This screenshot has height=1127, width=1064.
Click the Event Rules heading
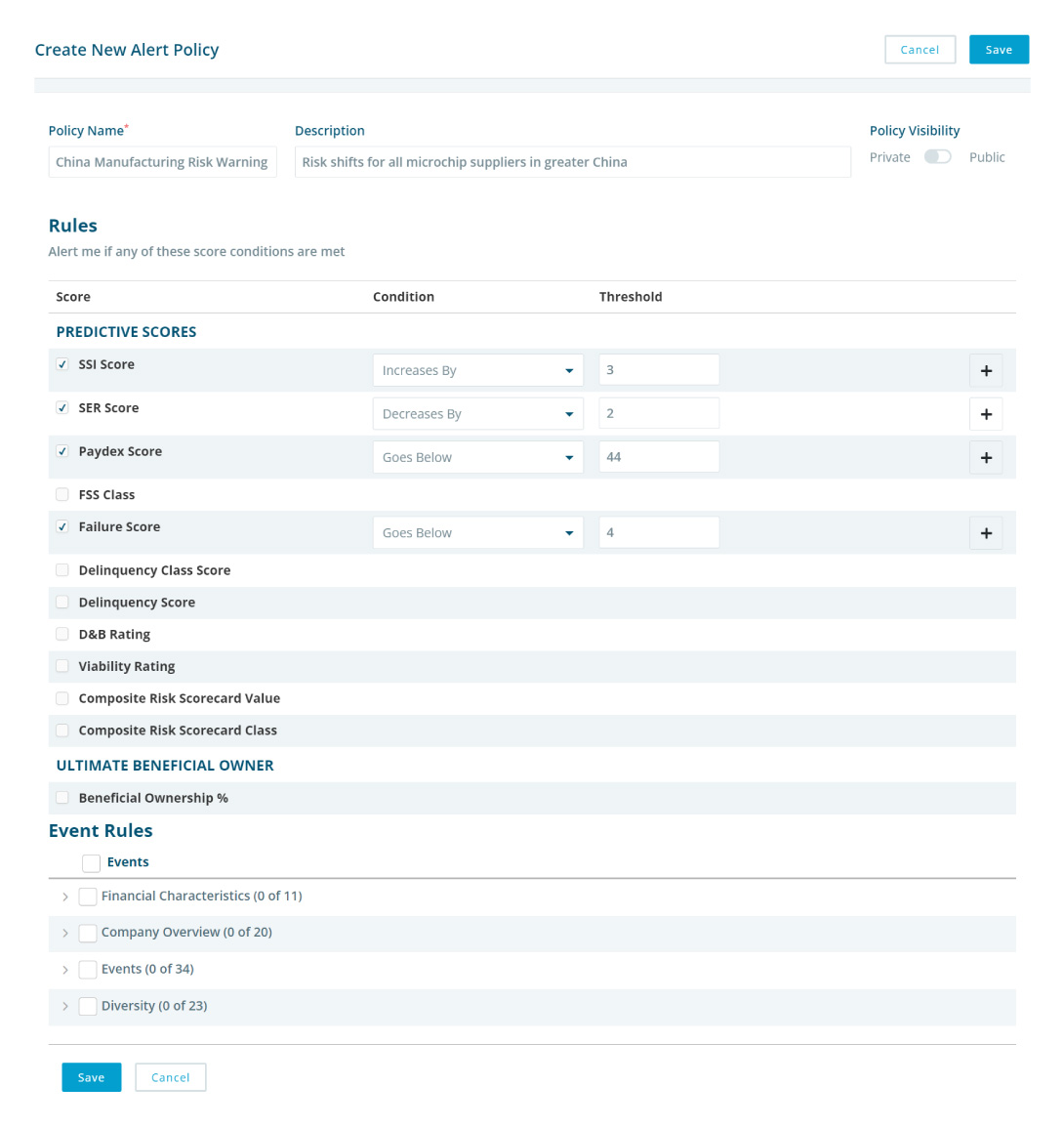pyautogui.click(x=101, y=831)
